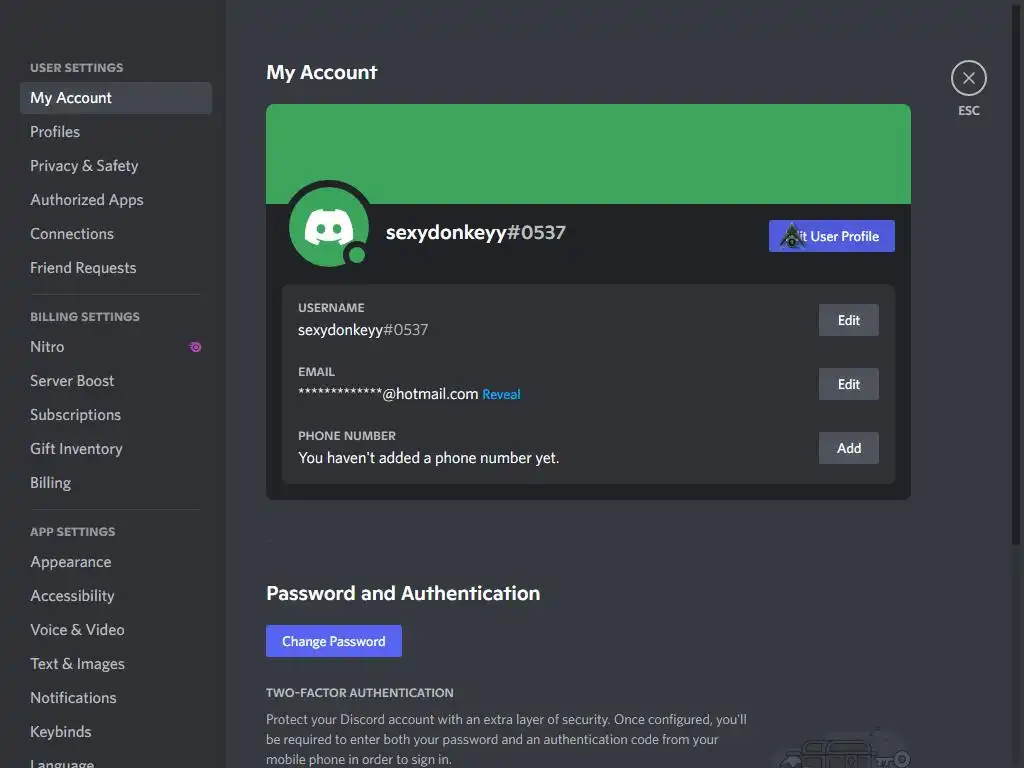Open Nitro billing page

(116, 347)
